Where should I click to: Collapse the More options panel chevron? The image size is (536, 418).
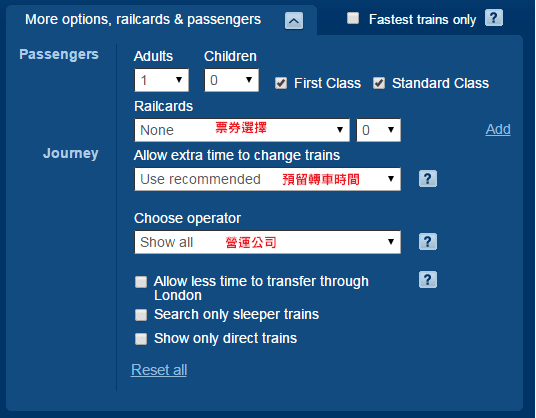[294, 21]
